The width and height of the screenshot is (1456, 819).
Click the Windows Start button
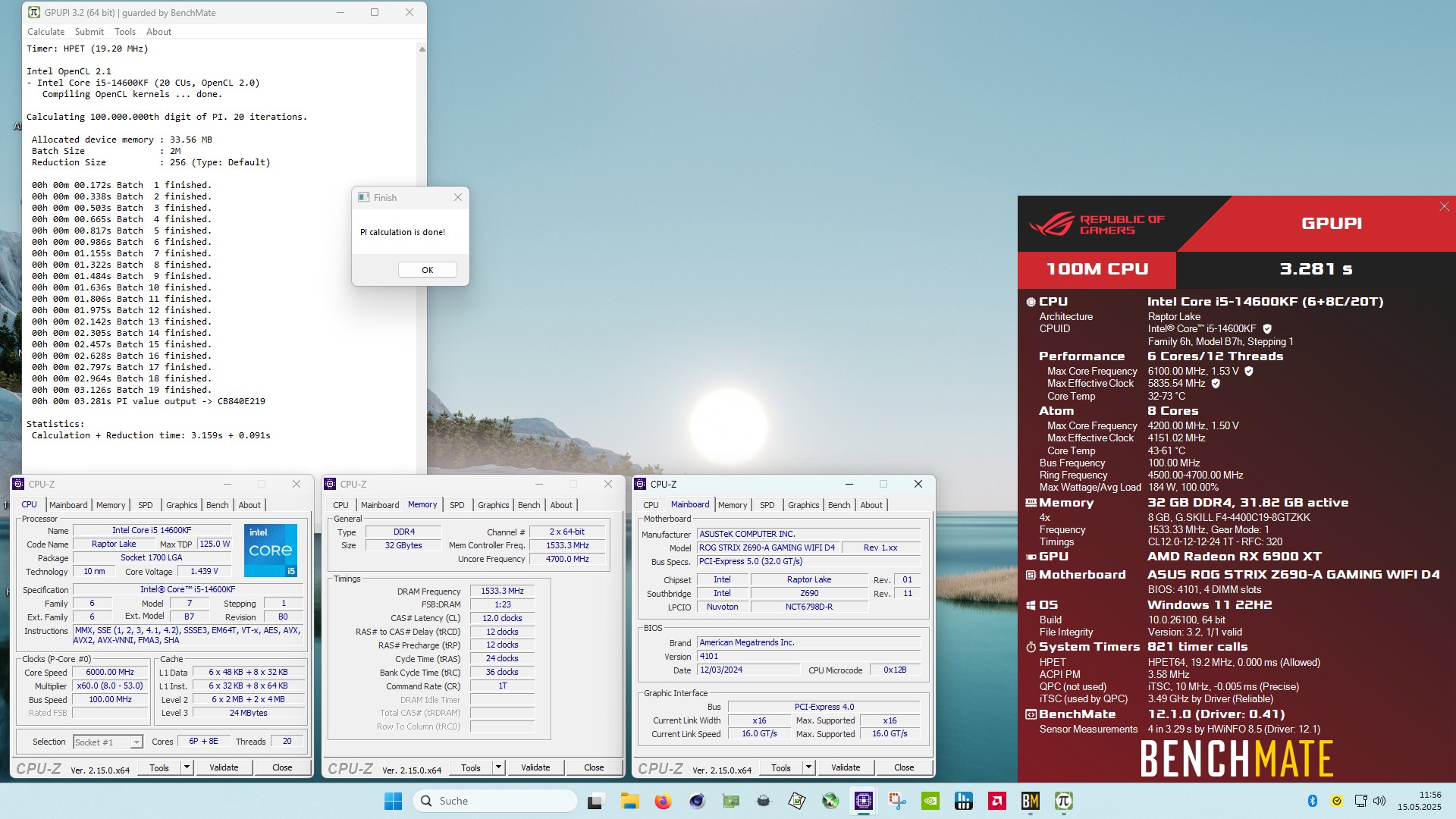[x=393, y=801]
